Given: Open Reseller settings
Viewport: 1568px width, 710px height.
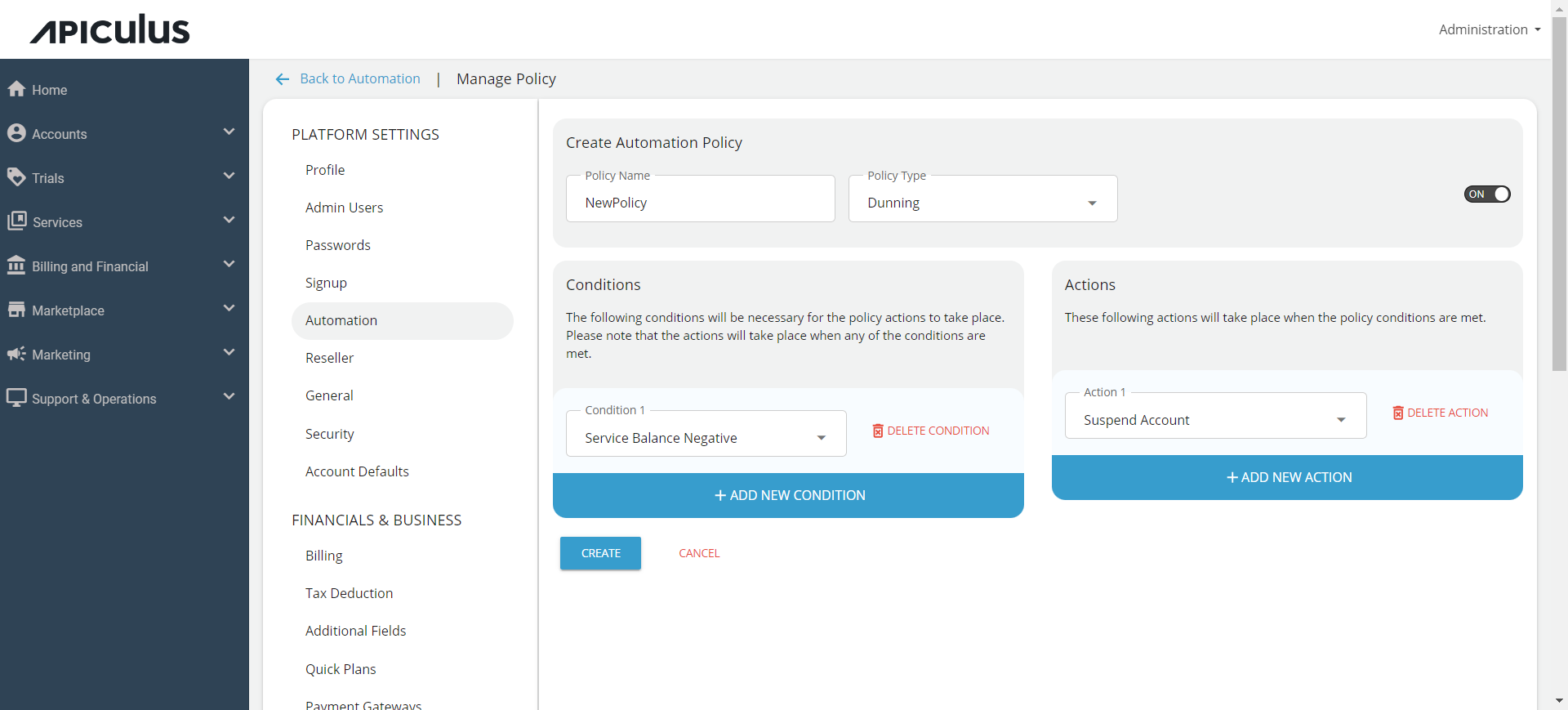Looking at the screenshot, I should point(329,358).
